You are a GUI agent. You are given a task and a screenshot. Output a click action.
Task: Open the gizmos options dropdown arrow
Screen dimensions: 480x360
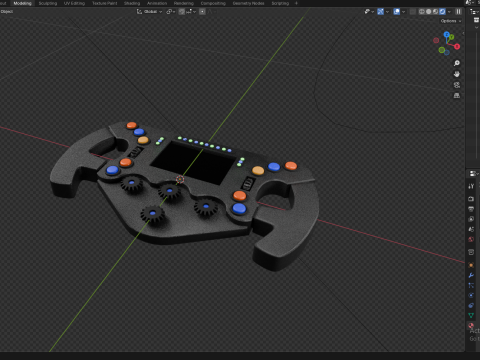click(387, 12)
